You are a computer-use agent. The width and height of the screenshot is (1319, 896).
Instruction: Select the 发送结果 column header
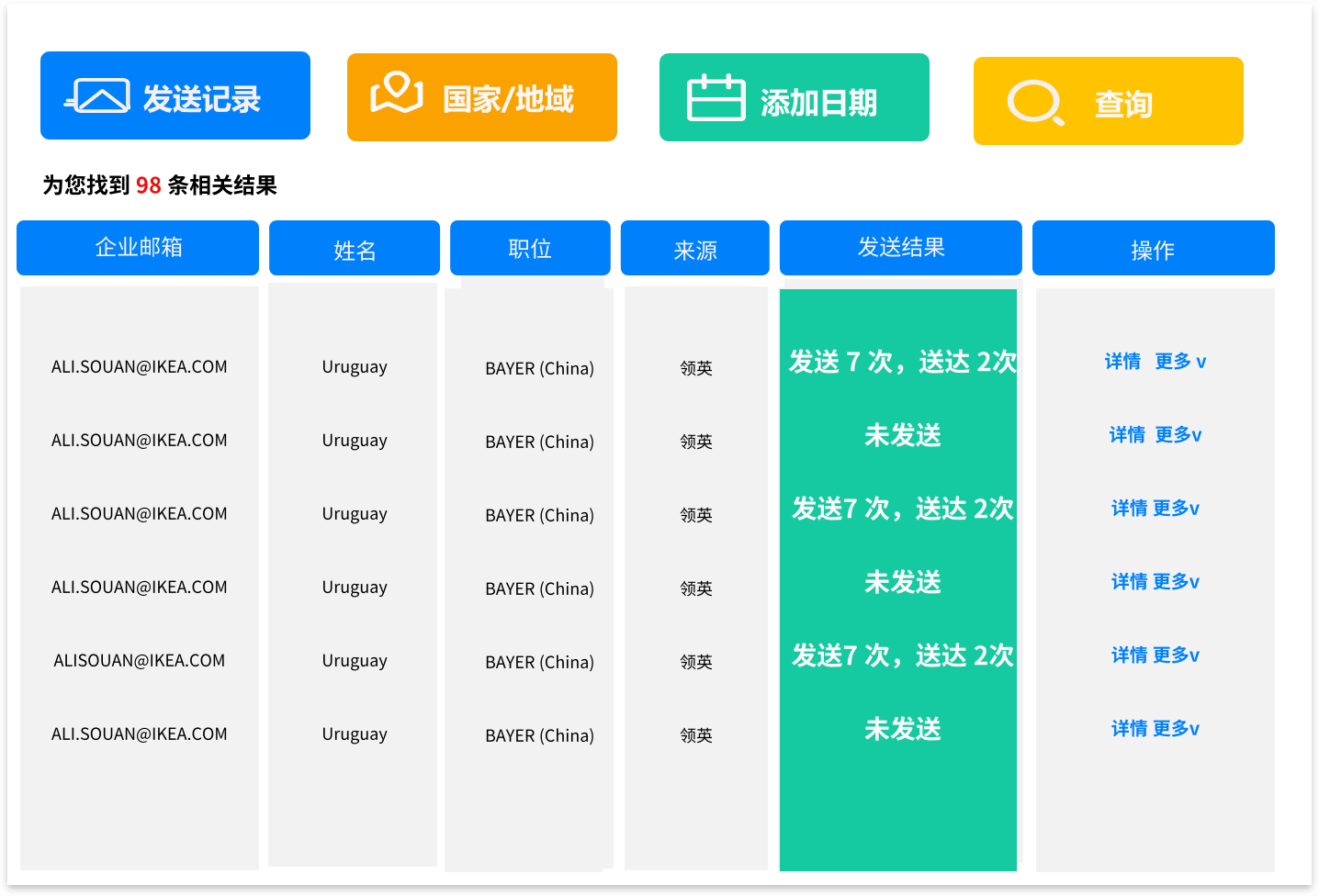[901, 248]
